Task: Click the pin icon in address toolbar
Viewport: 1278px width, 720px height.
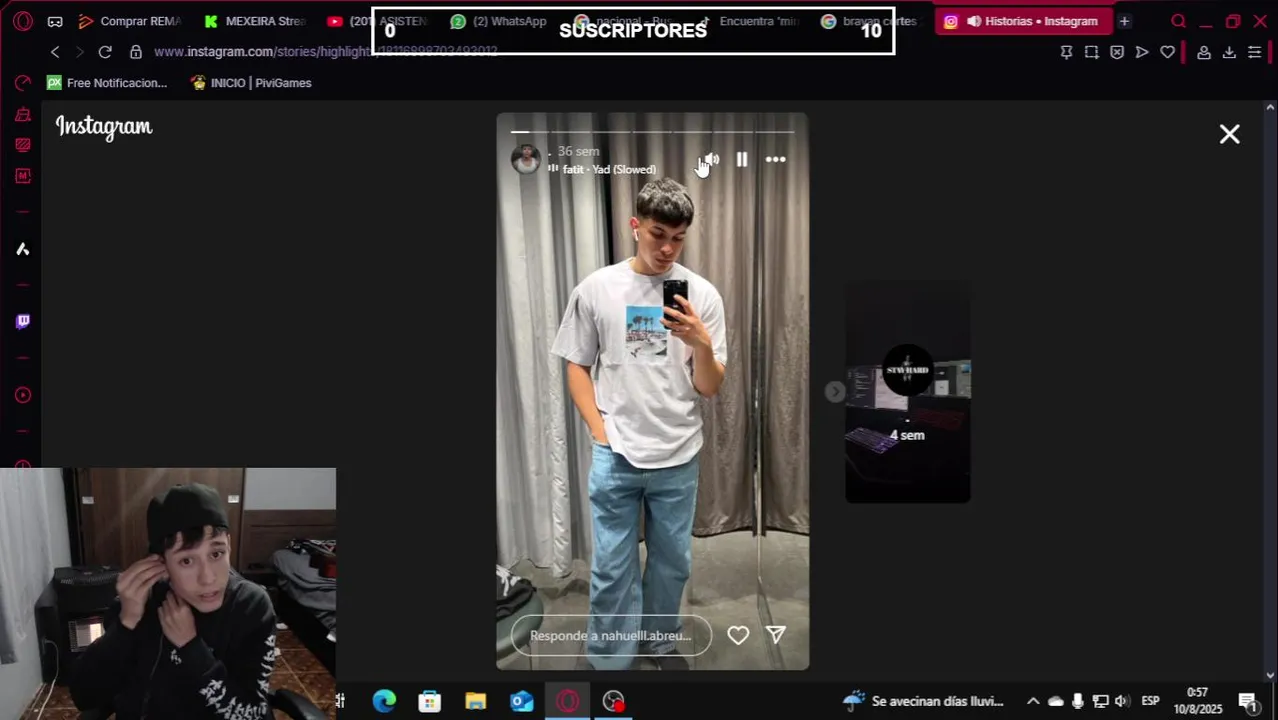Action: (1066, 52)
